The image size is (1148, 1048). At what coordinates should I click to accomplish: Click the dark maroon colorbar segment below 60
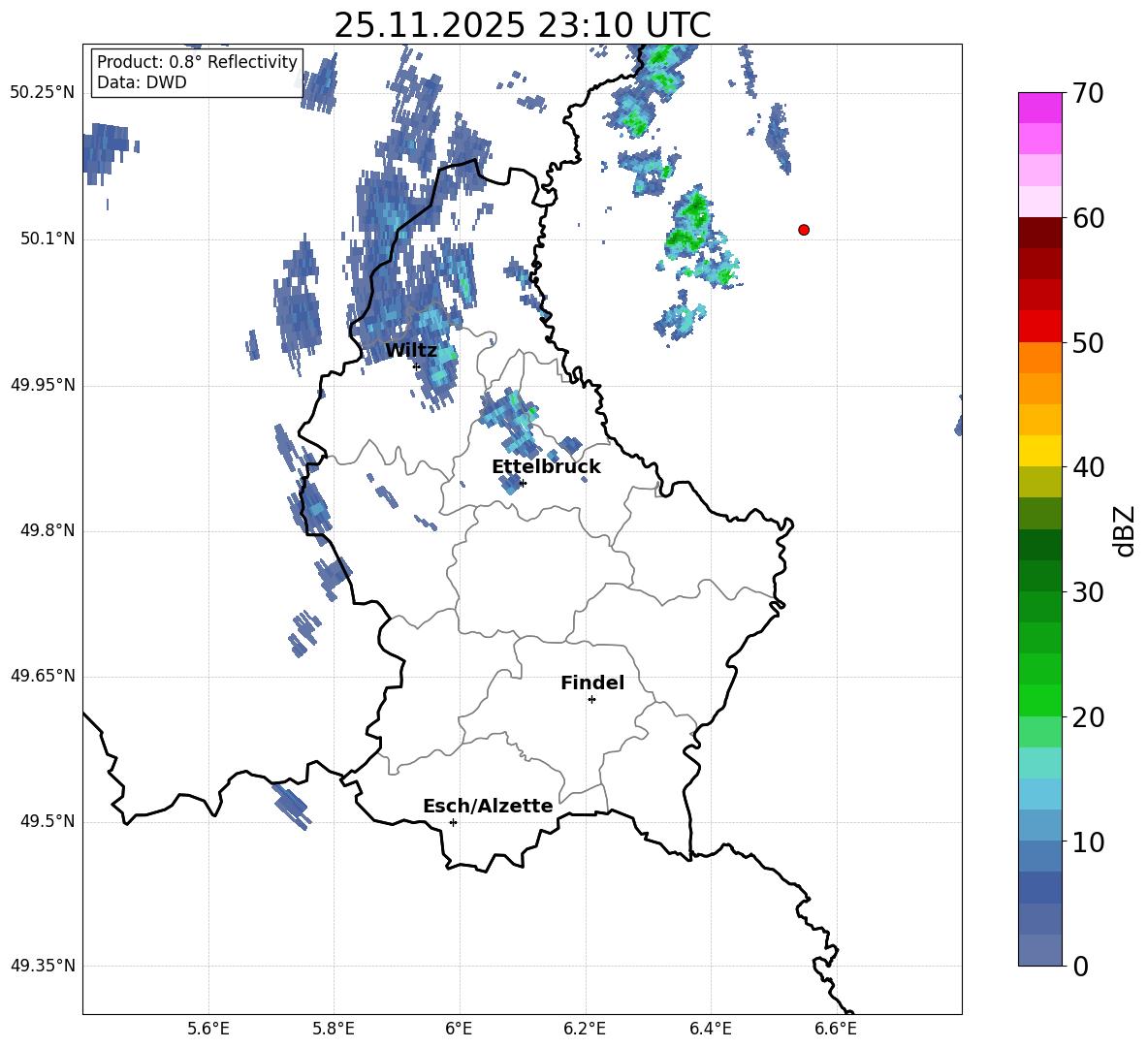1039,233
